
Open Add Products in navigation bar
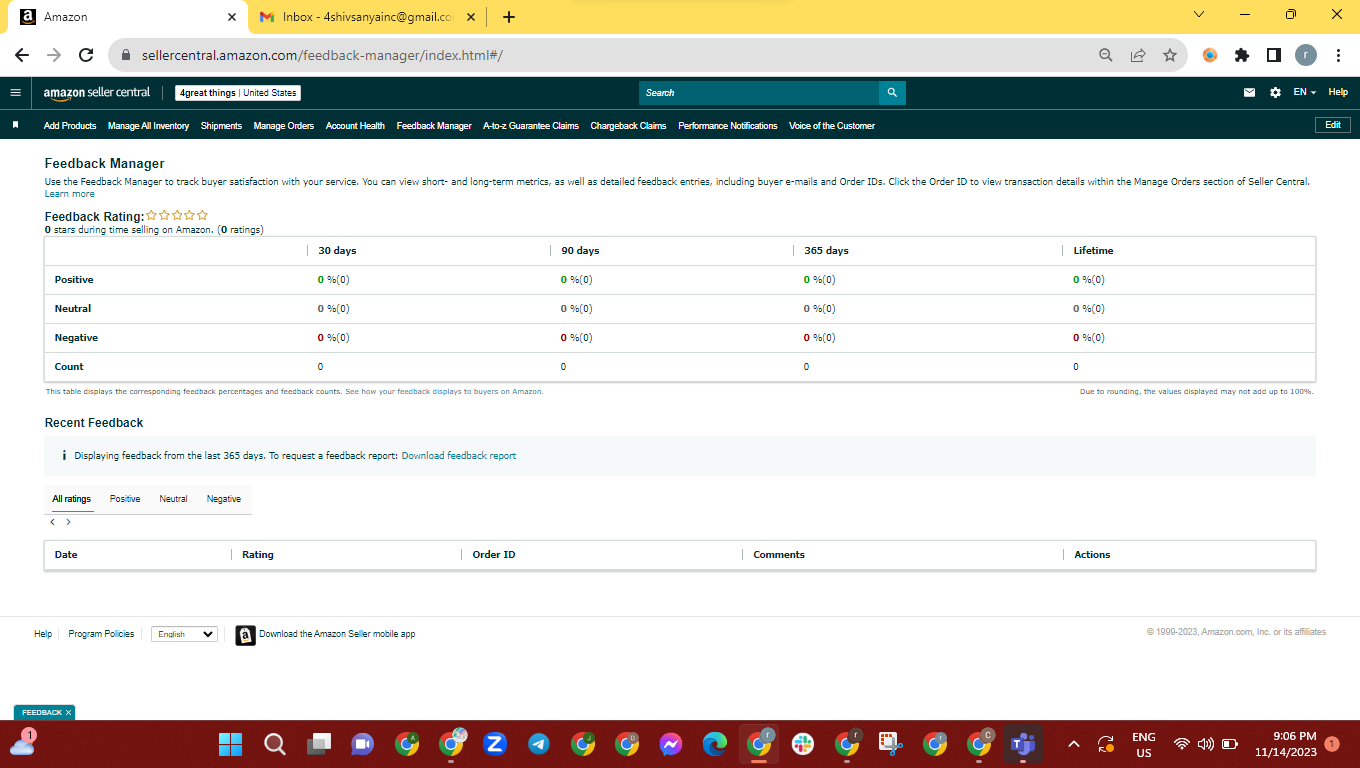[x=70, y=126]
